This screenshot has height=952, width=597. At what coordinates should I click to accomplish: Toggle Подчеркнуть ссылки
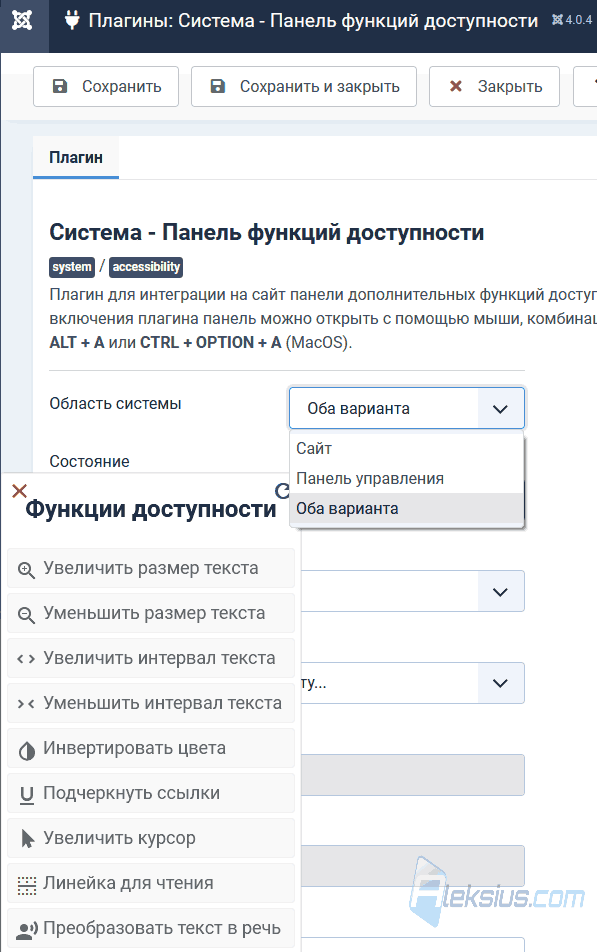pyautogui.click(x=151, y=793)
